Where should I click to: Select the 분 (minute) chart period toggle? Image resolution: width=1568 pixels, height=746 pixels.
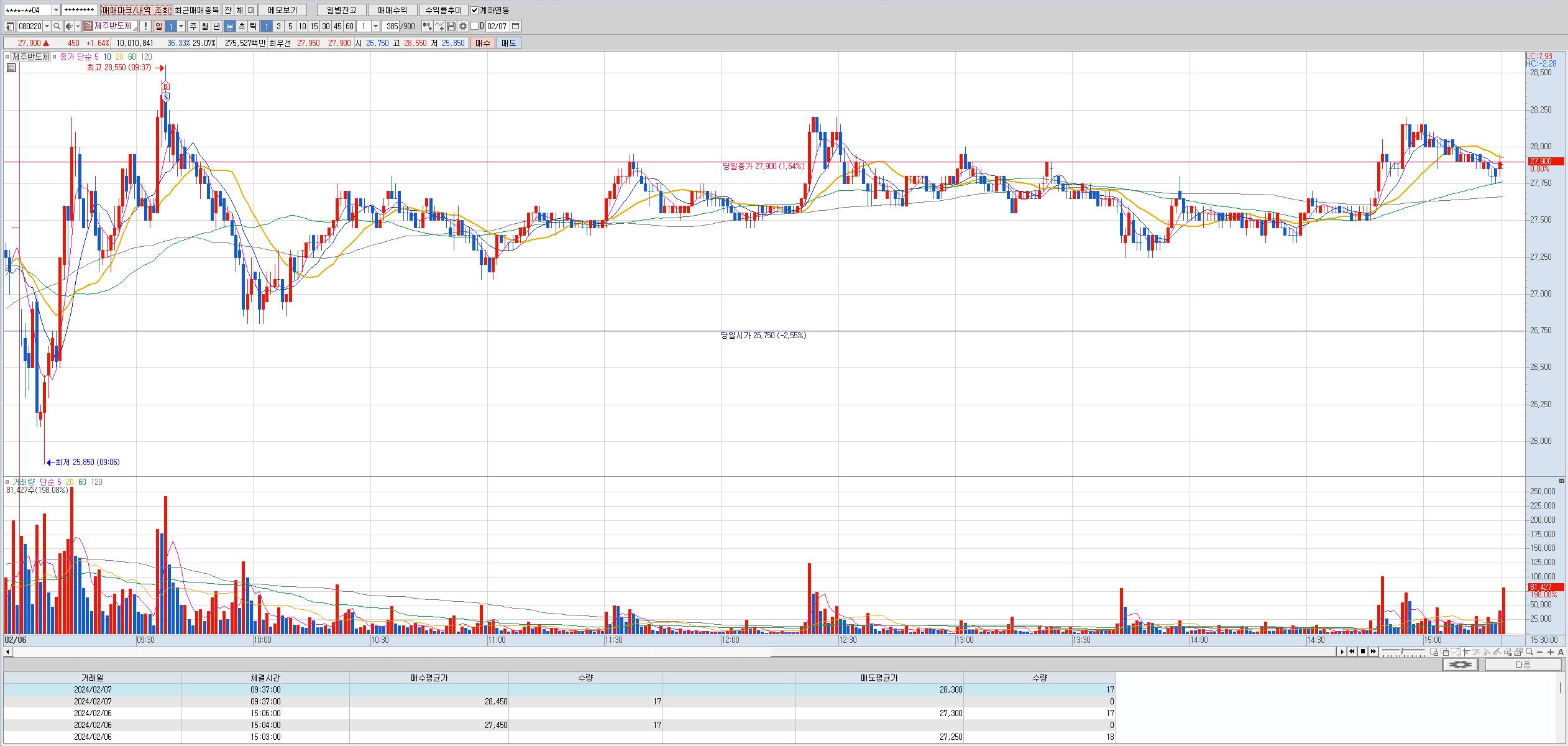229,26
